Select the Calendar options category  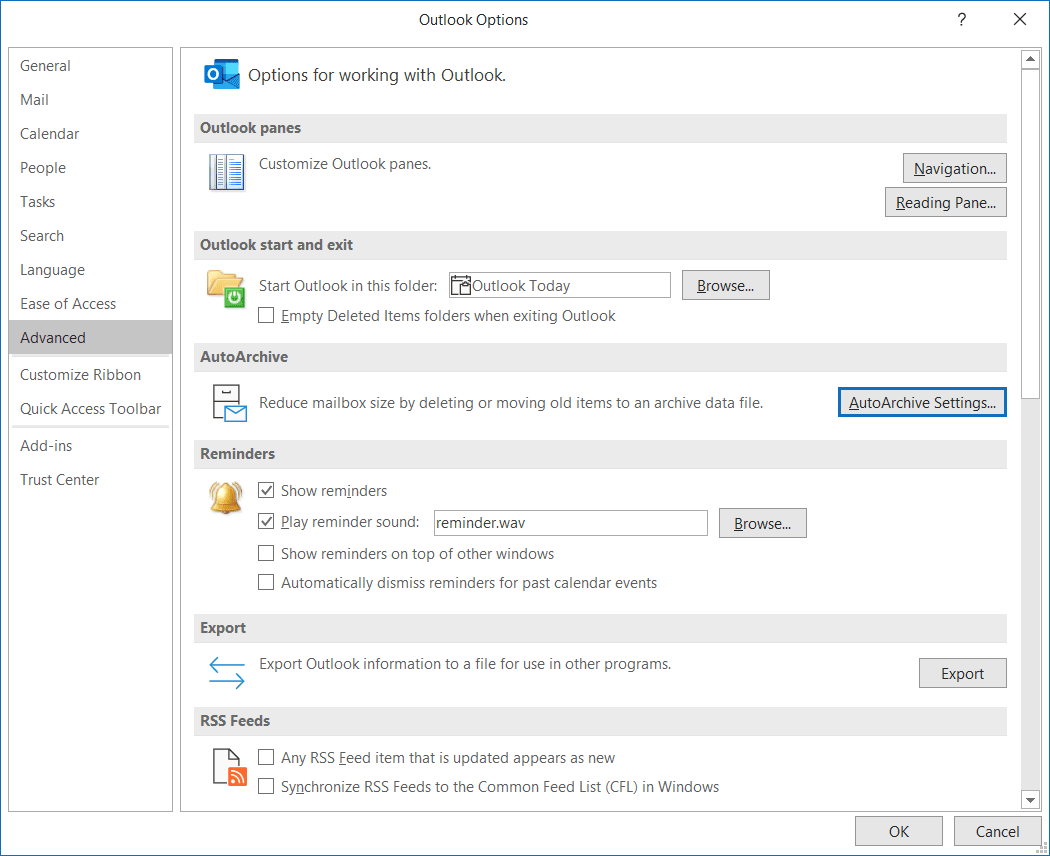click(90, 134)
